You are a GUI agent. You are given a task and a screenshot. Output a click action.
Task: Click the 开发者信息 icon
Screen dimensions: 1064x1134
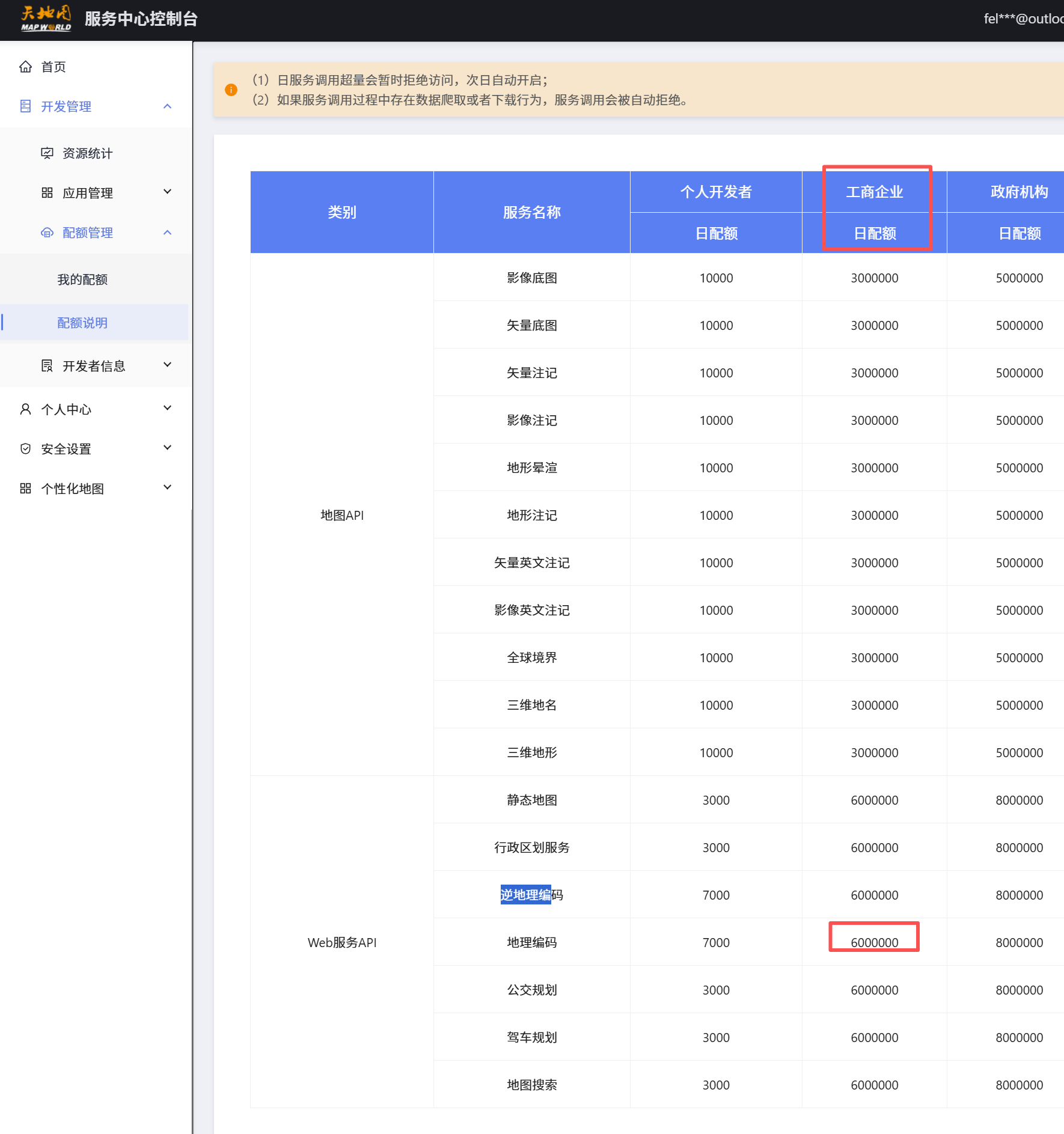[47, 366]
